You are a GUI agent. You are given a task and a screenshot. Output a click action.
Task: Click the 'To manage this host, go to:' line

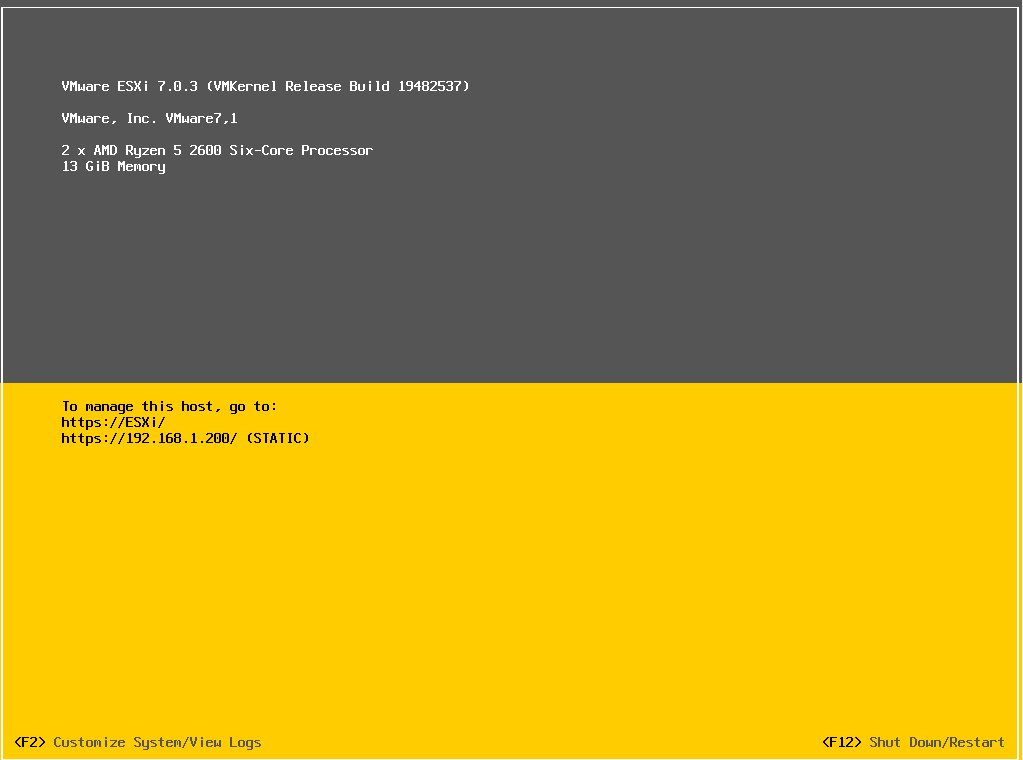[x=170, y=406]
